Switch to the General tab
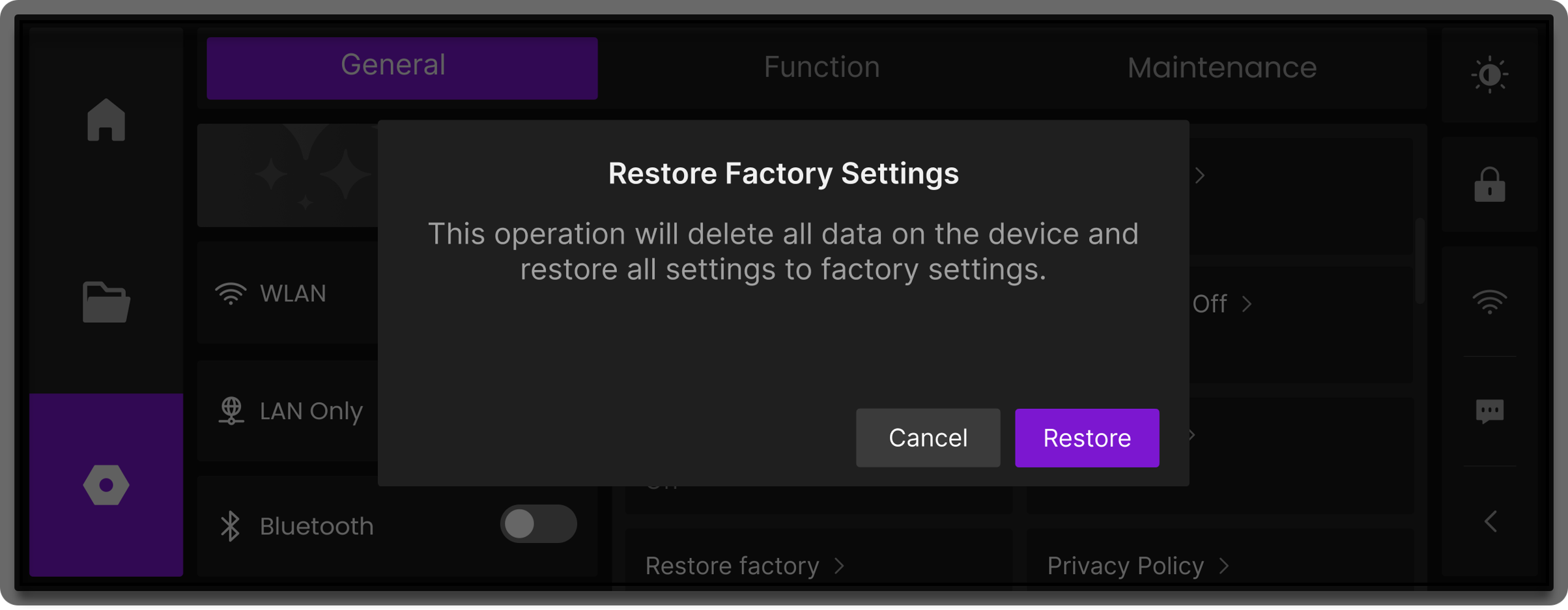Screen dimensions: 1568x610 [402, 68]
